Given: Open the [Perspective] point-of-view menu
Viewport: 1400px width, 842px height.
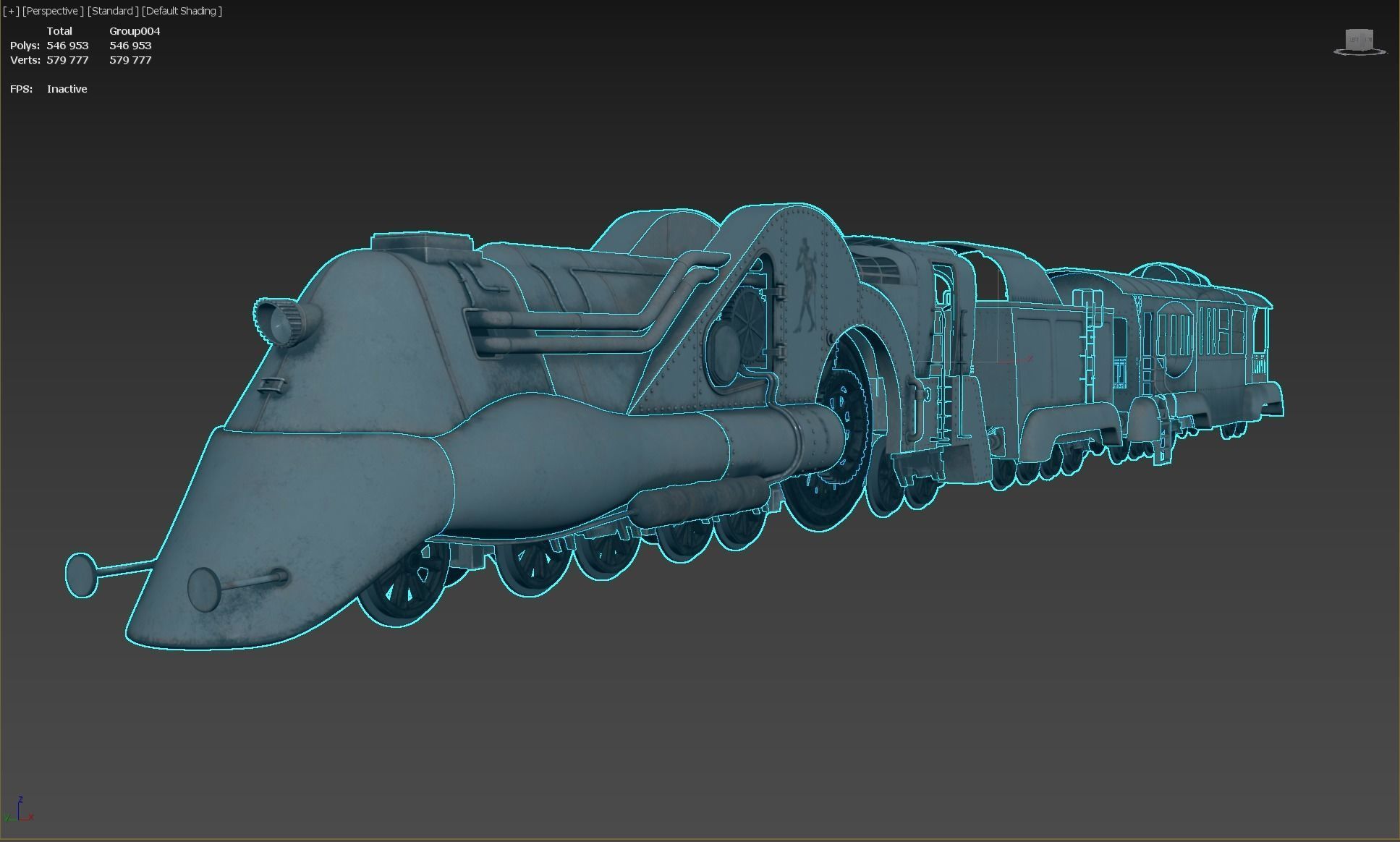Looking at the screenshot, I should tap(53, 11).
